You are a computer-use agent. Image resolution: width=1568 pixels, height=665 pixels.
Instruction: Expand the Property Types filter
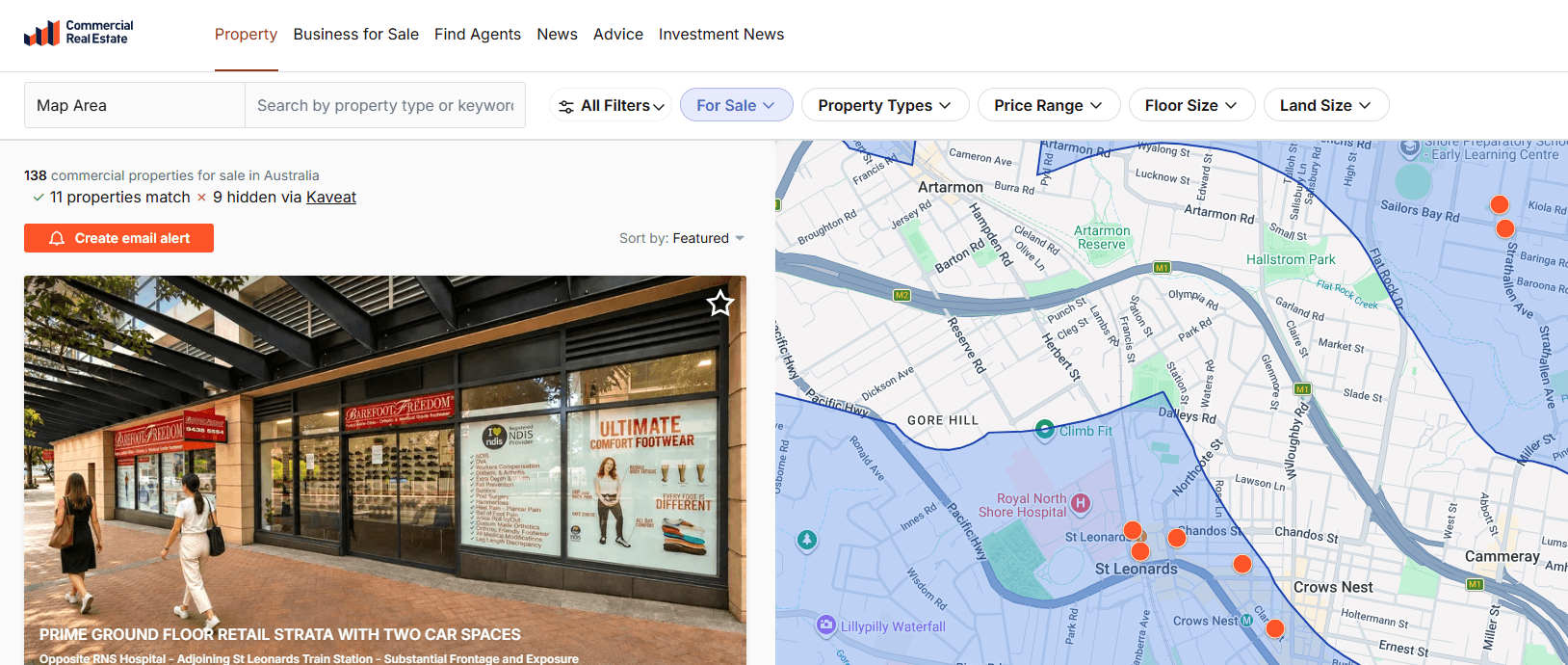click(884, 105)
